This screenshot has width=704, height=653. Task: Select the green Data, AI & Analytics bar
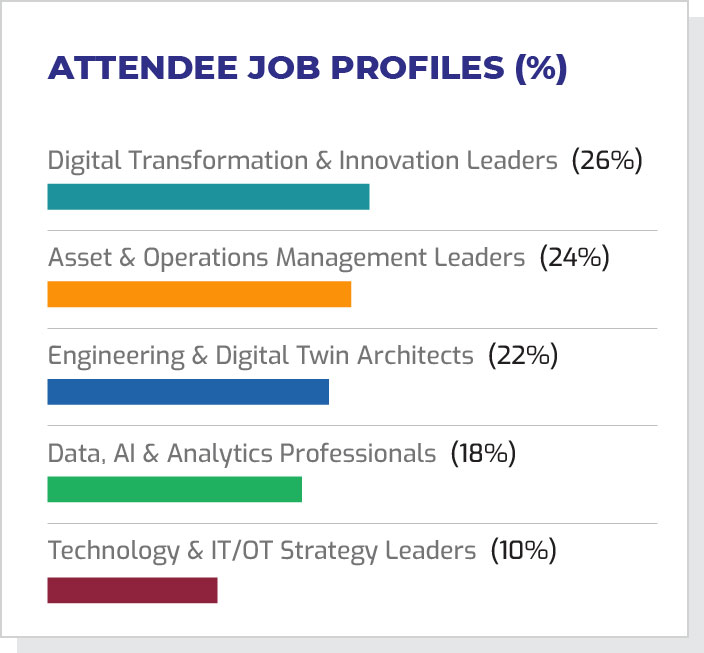174,489
